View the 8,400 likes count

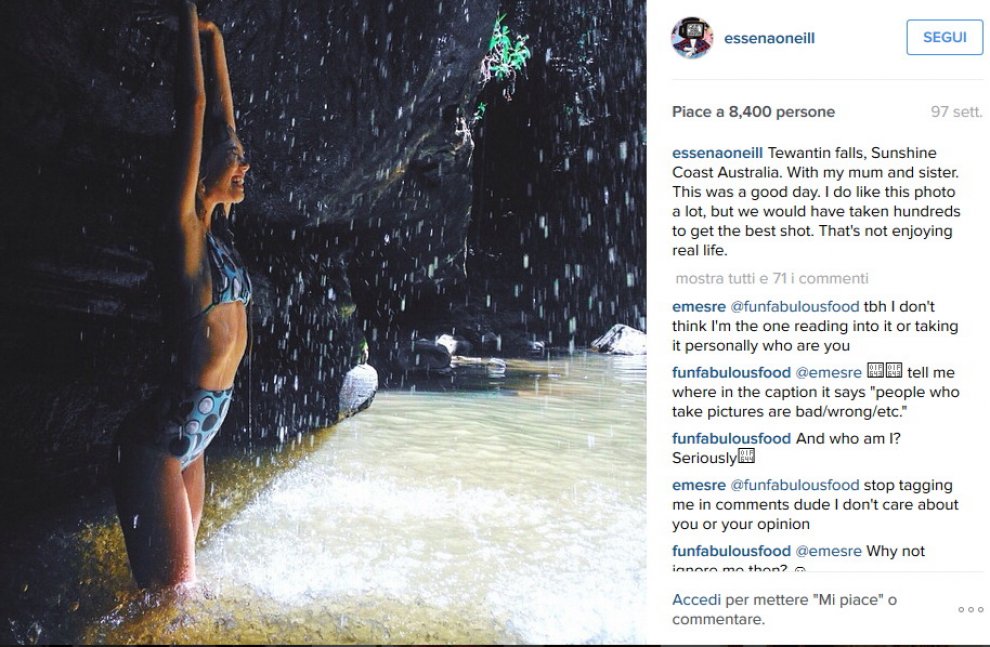(753, 112)
